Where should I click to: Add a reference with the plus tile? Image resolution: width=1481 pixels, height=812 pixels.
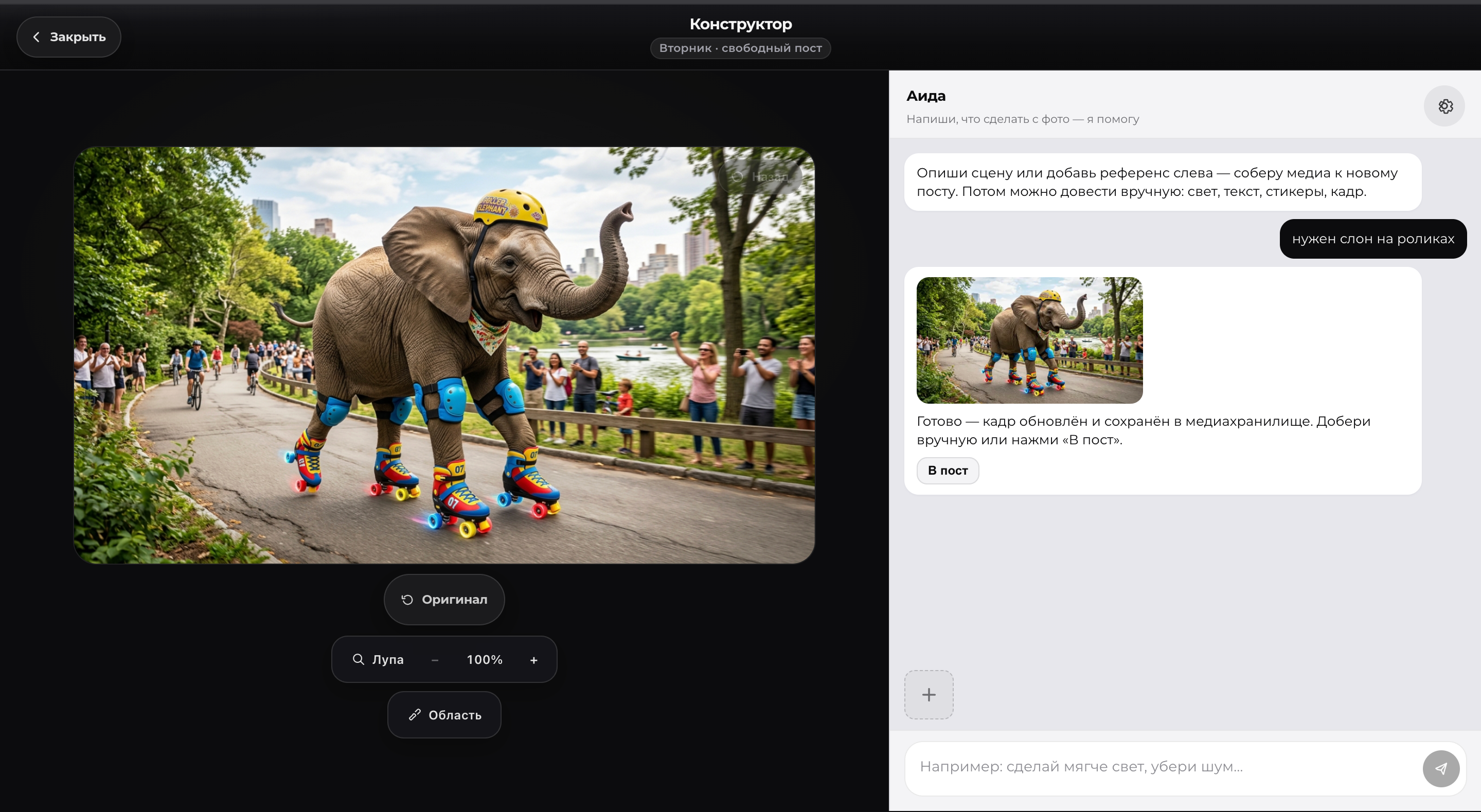(929, 694)
